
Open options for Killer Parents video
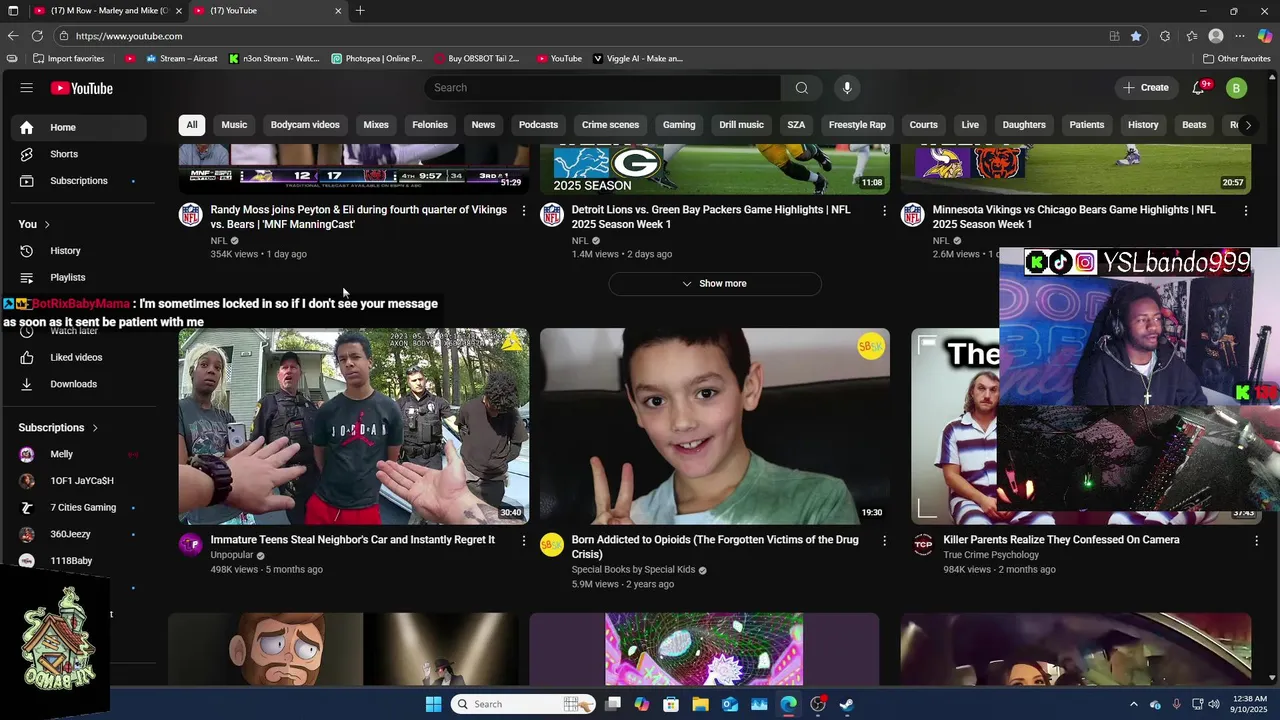[1256, 540]
